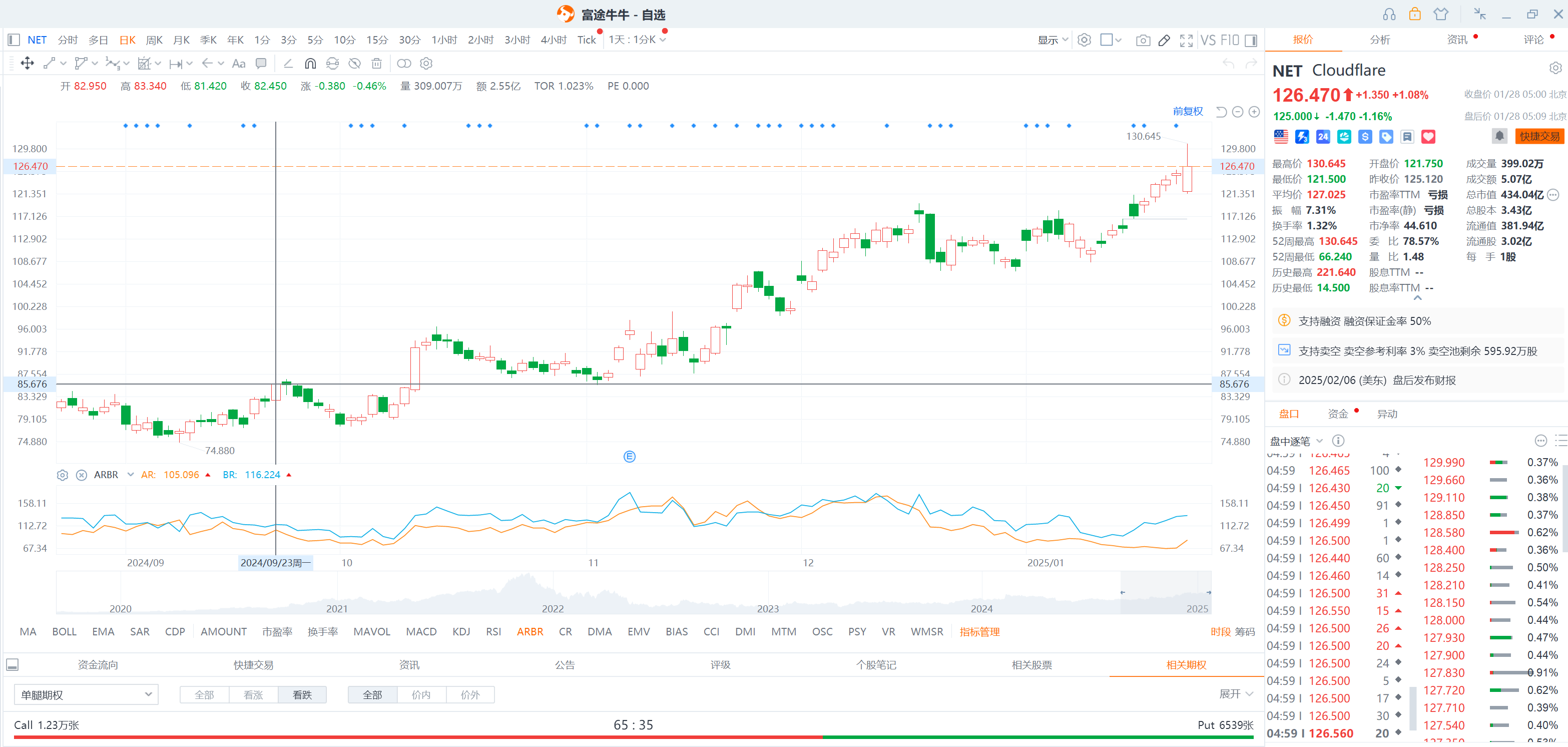
Task: Open the customer service headset icon
Action: click(x=1389, y=14)
